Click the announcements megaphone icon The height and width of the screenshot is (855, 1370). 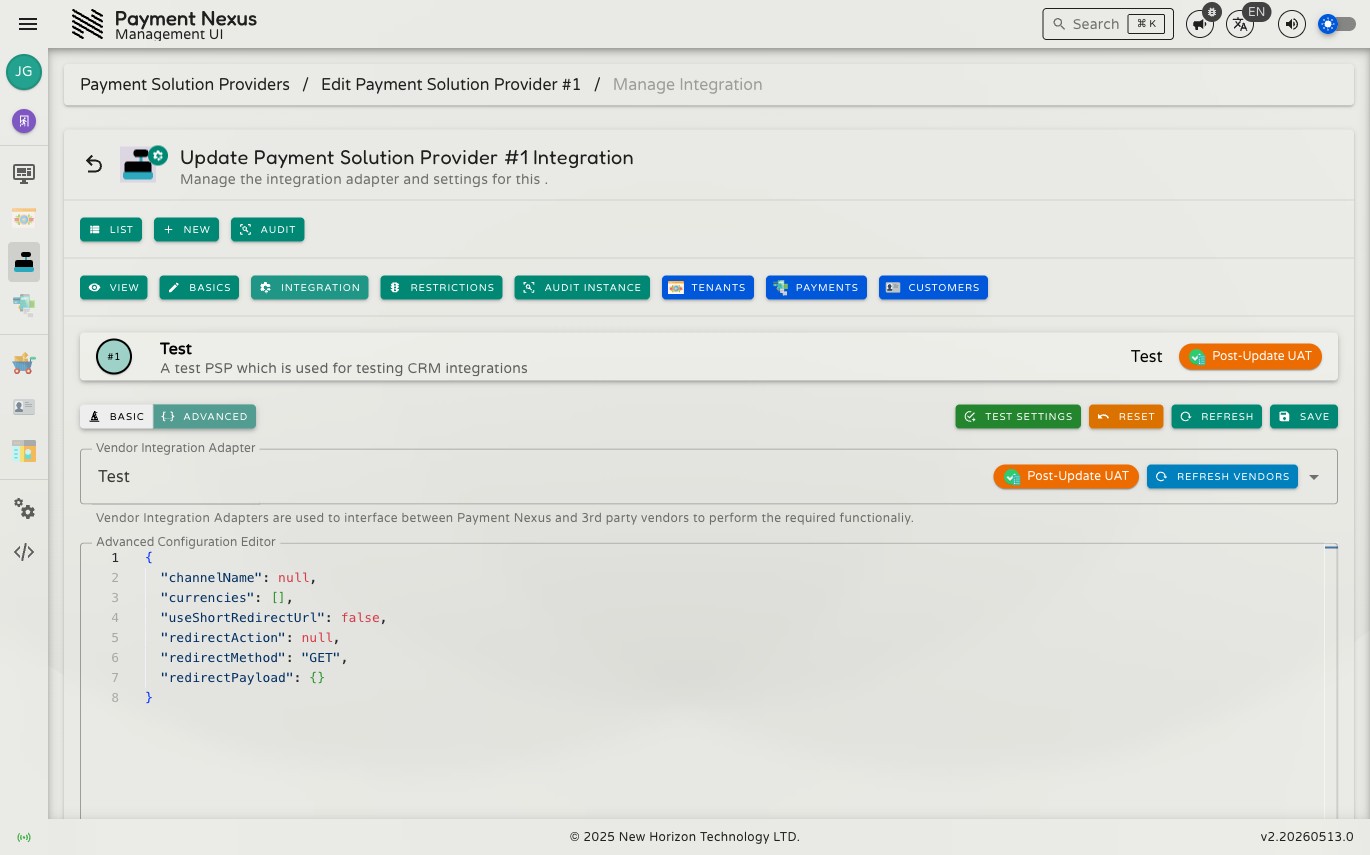click(x=1198, y=25)
